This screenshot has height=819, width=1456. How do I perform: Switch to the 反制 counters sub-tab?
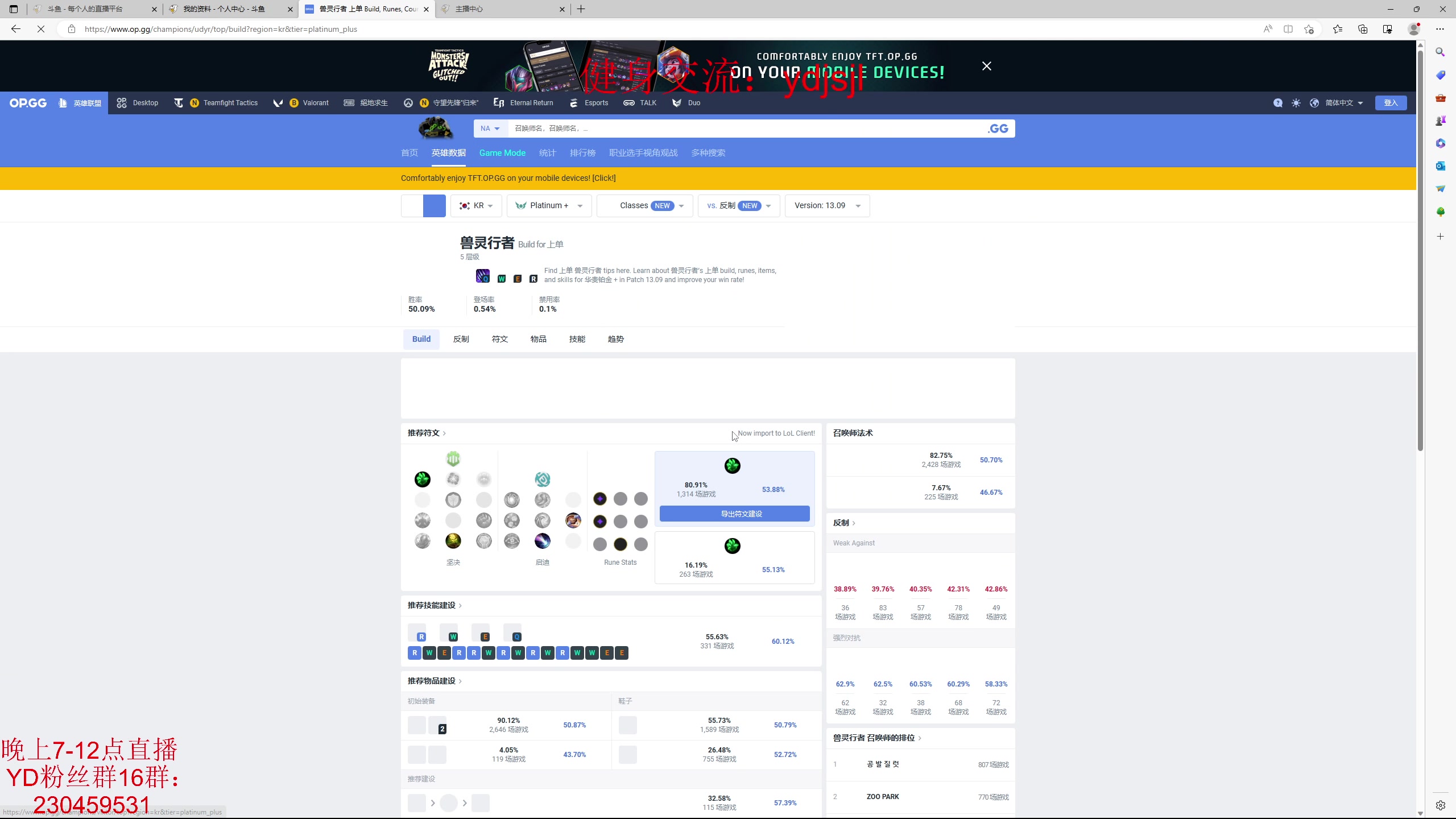pos(461,339)
